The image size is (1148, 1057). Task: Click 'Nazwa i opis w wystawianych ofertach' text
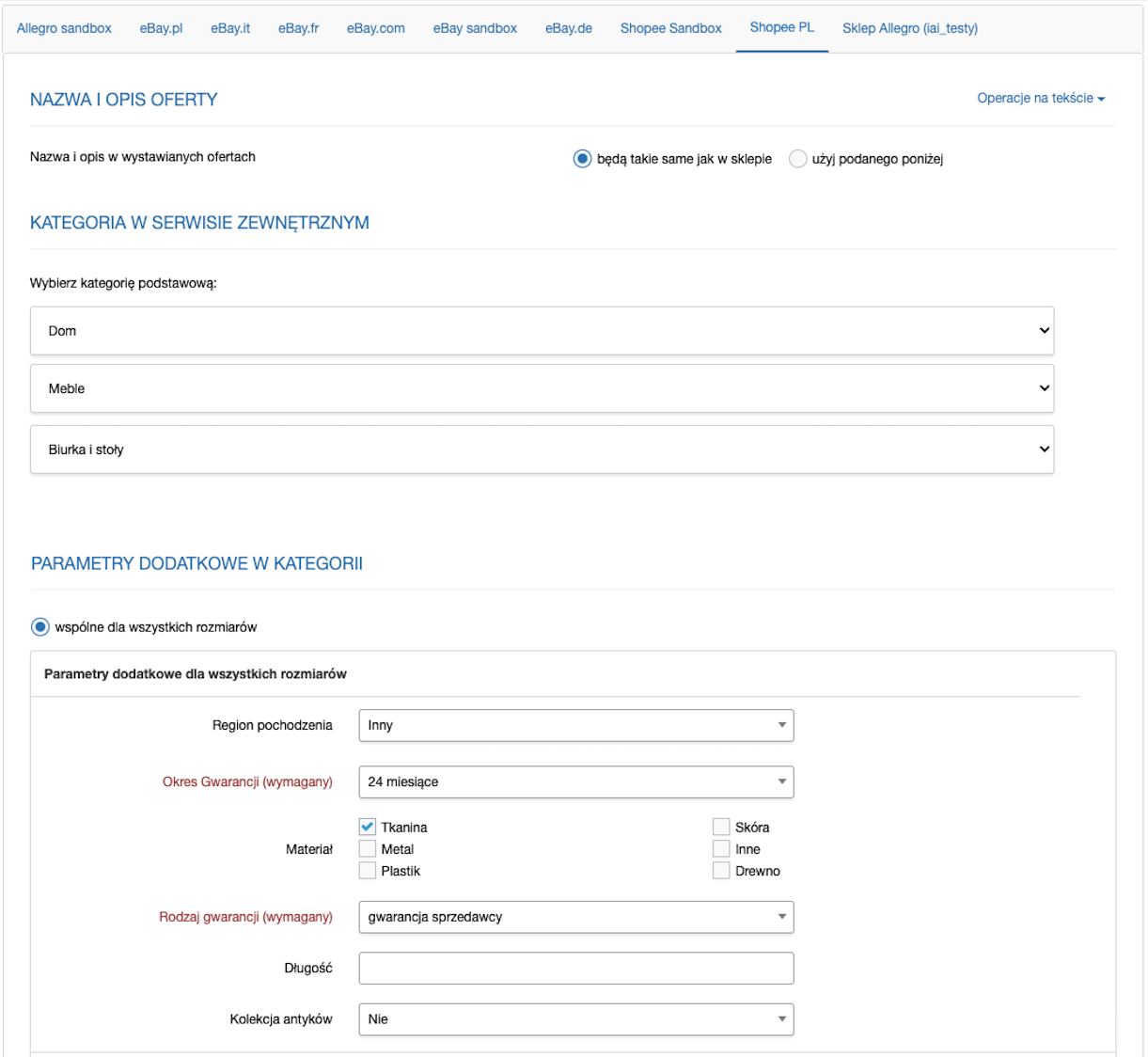pyautogui.click(x=143, y=157)
